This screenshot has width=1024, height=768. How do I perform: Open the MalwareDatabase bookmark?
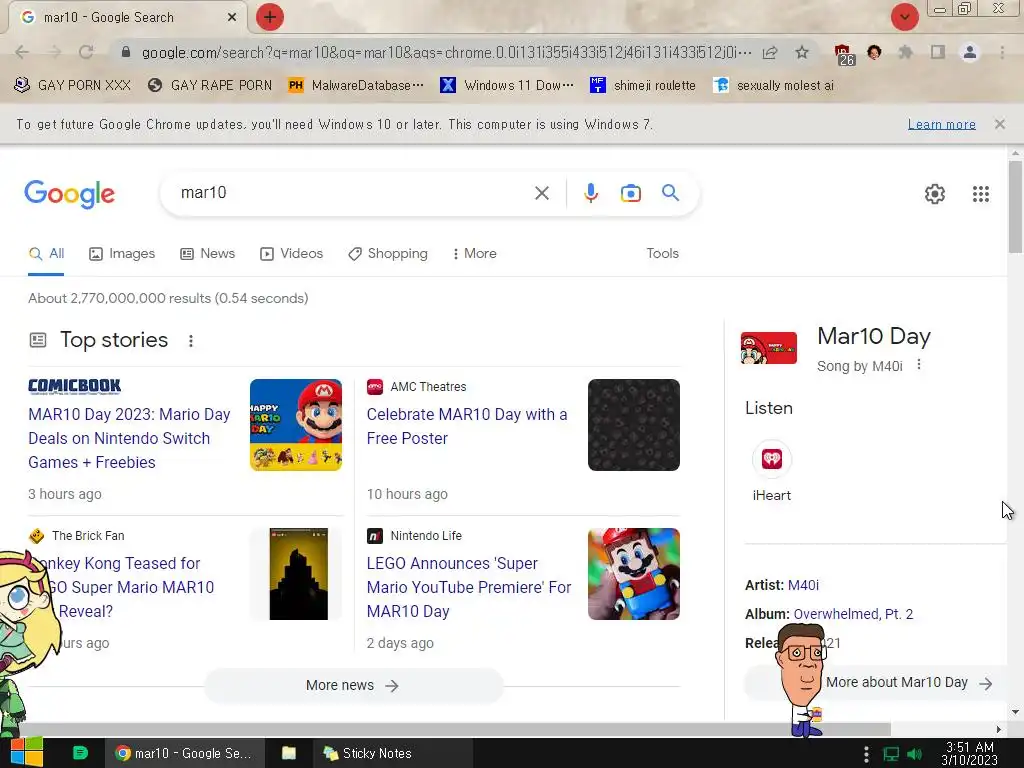click(x=355, y=86)
